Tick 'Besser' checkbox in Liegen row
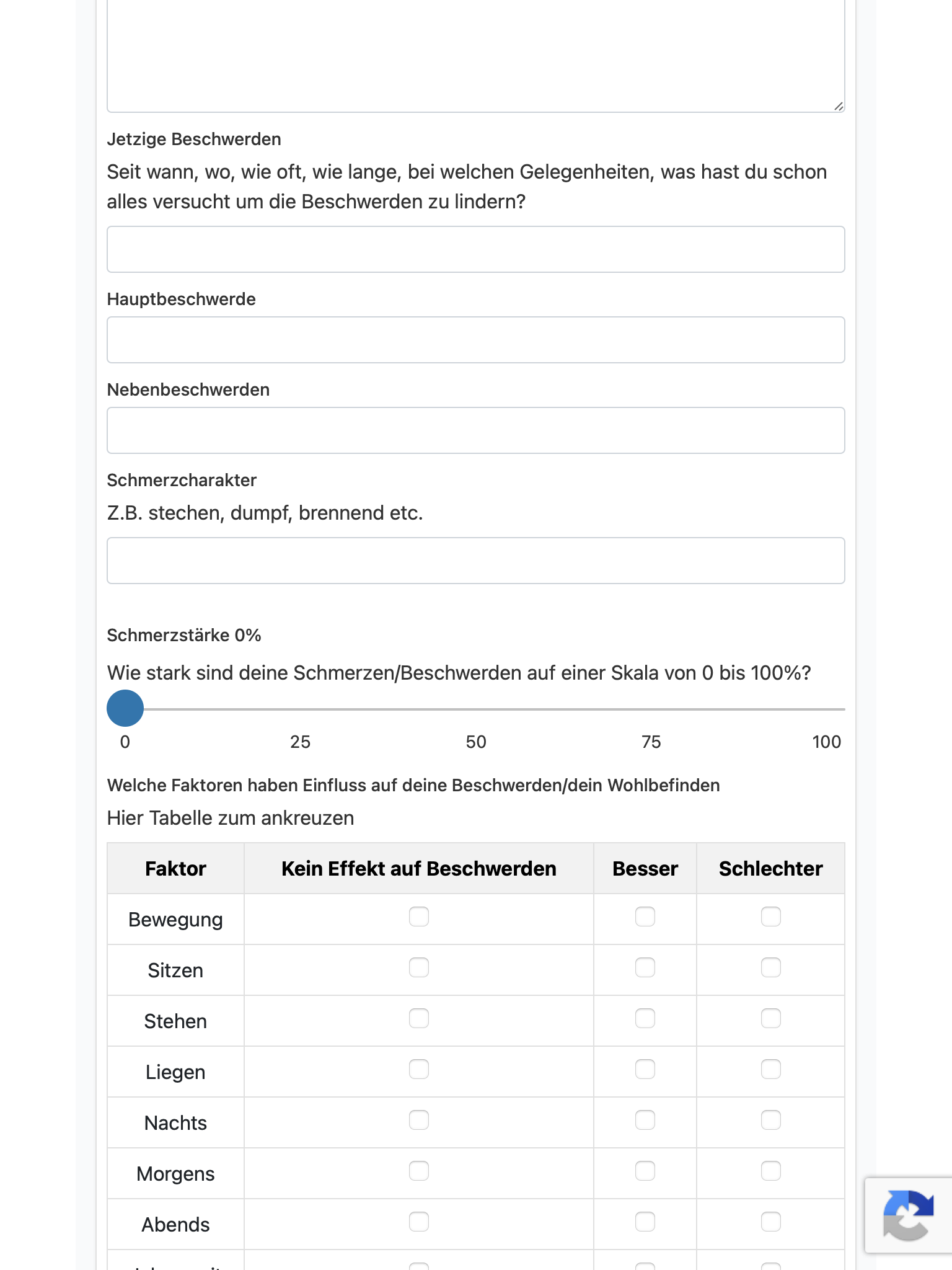 point(645,1069)
